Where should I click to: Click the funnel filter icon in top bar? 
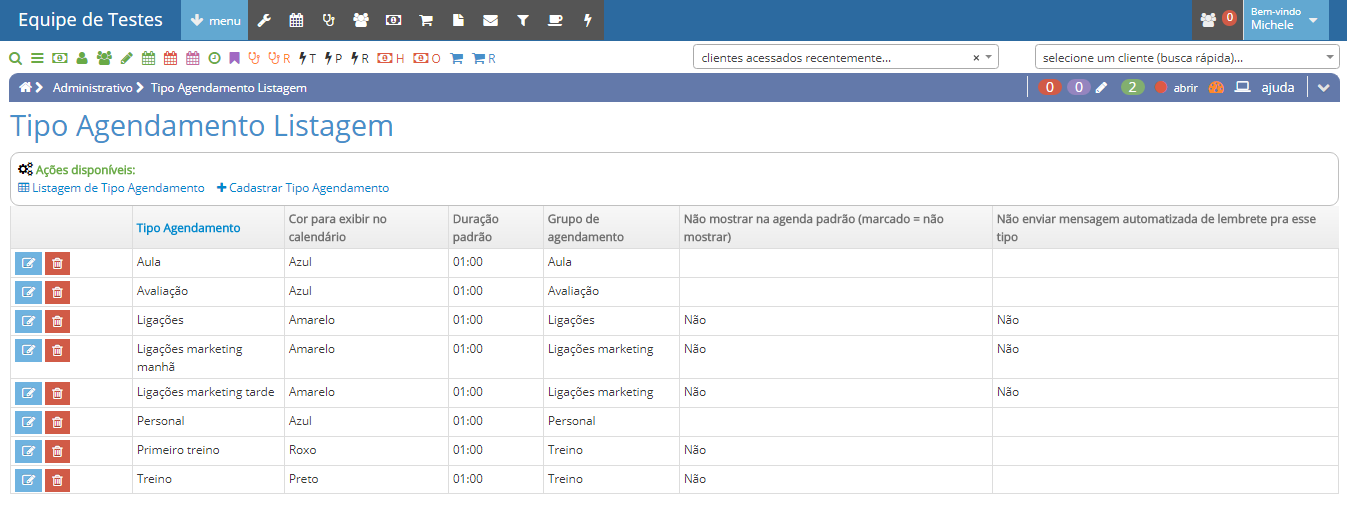tap(523, 20)
